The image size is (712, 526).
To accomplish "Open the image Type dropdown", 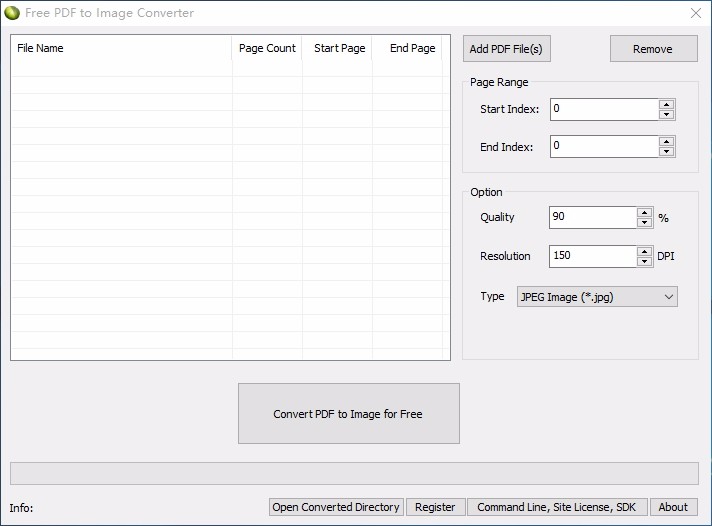I will (x=597, y=297).
